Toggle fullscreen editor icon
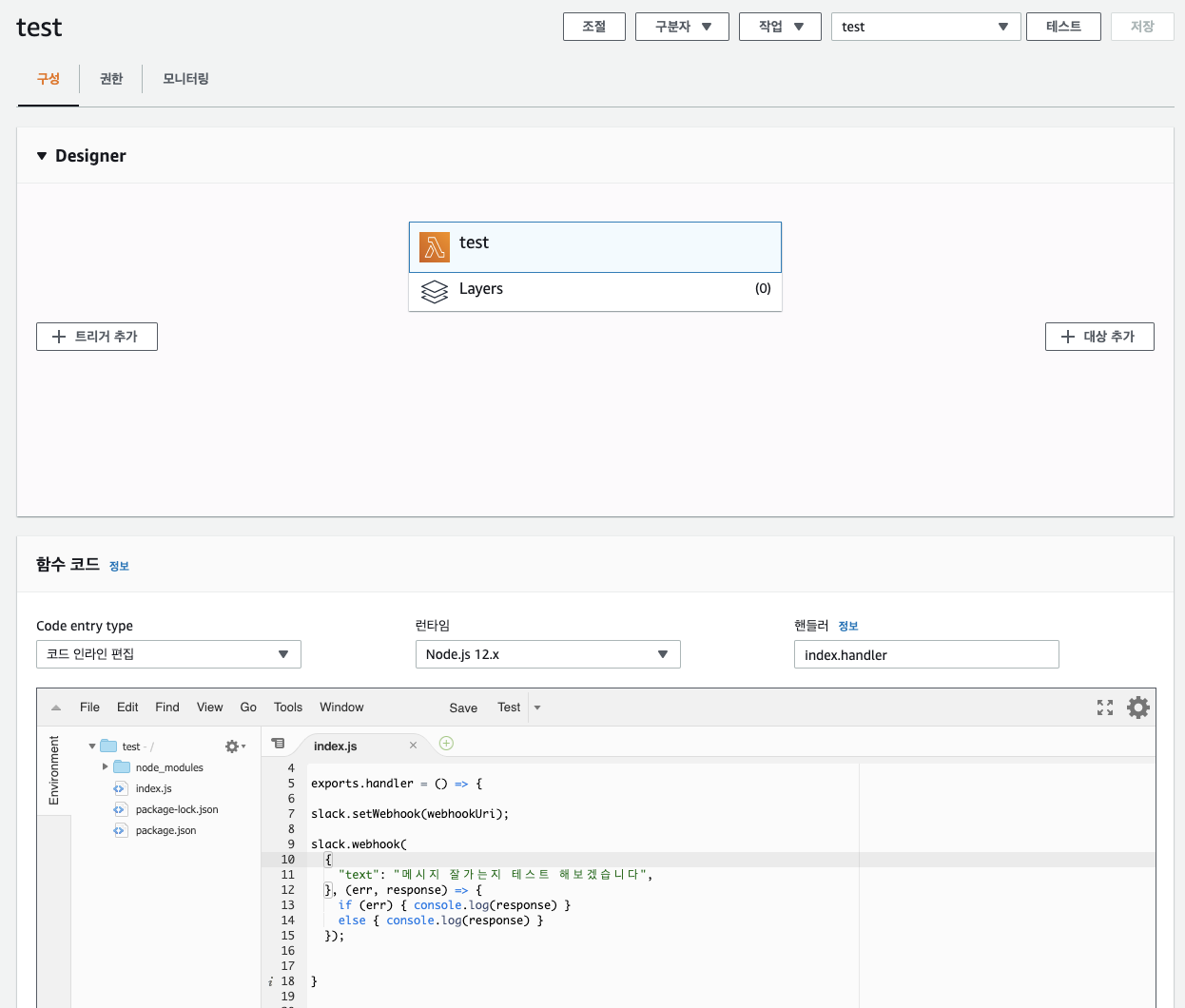Image resolution: width=1185 pixels, height=1008 pixels. pyautogui.click(x=1105, y=708)
